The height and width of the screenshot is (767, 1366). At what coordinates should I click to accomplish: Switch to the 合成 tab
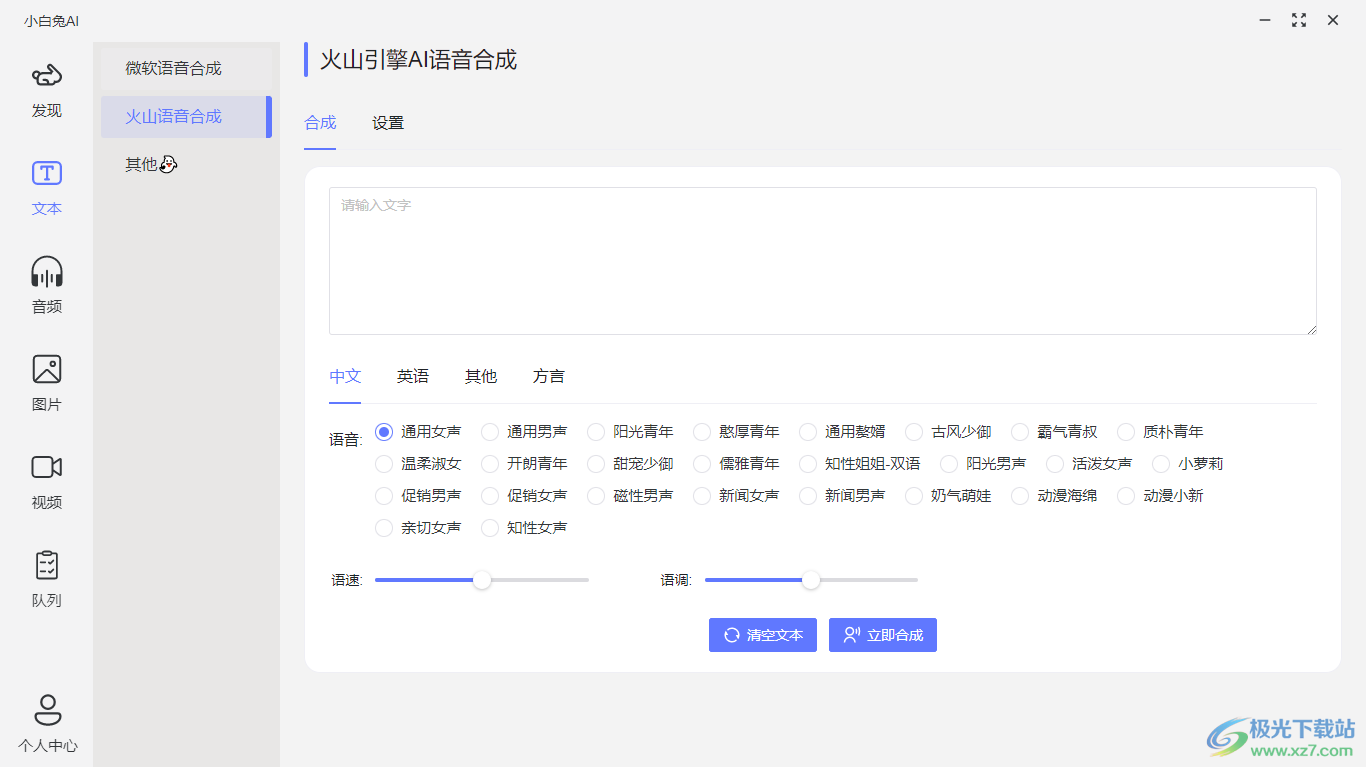(320, 123)
